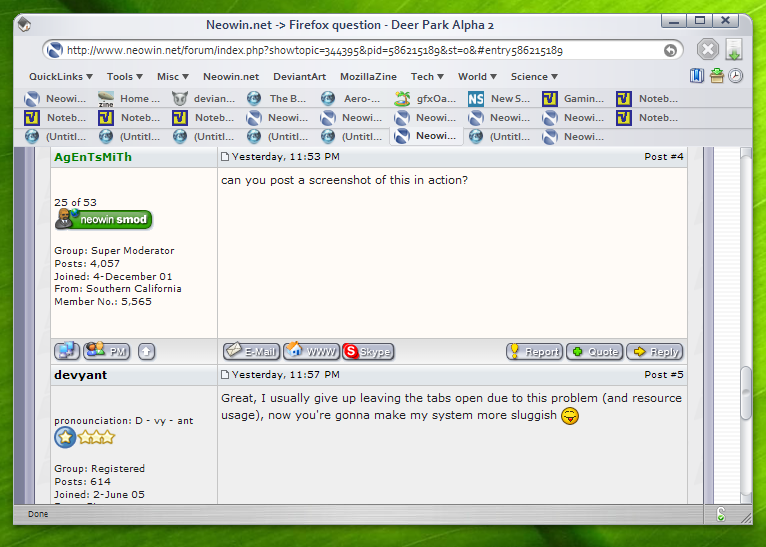Switch to the Gamin... tab

tap(574, 99)
